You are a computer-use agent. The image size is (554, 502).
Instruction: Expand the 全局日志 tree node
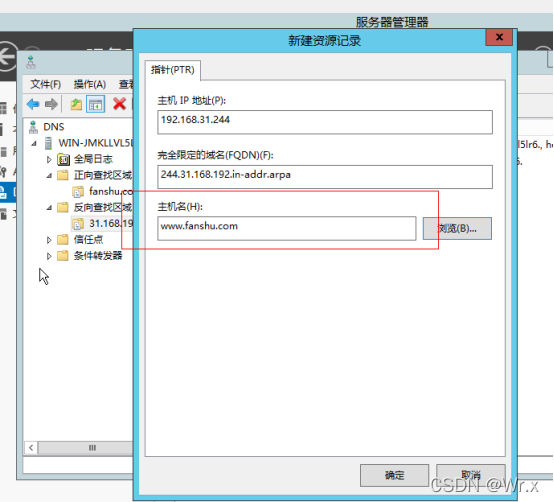(49, 160)
